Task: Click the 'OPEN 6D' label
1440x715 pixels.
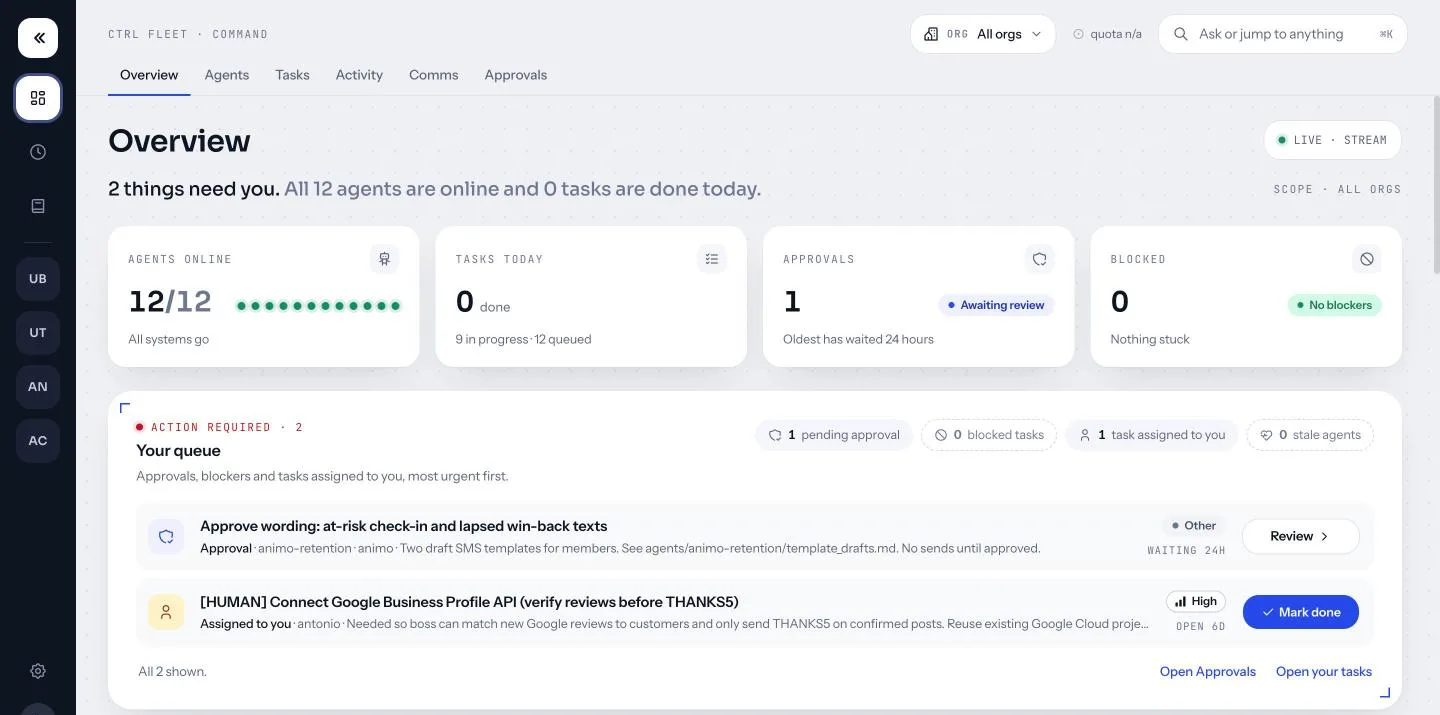Action: [x=1200, y=626]
